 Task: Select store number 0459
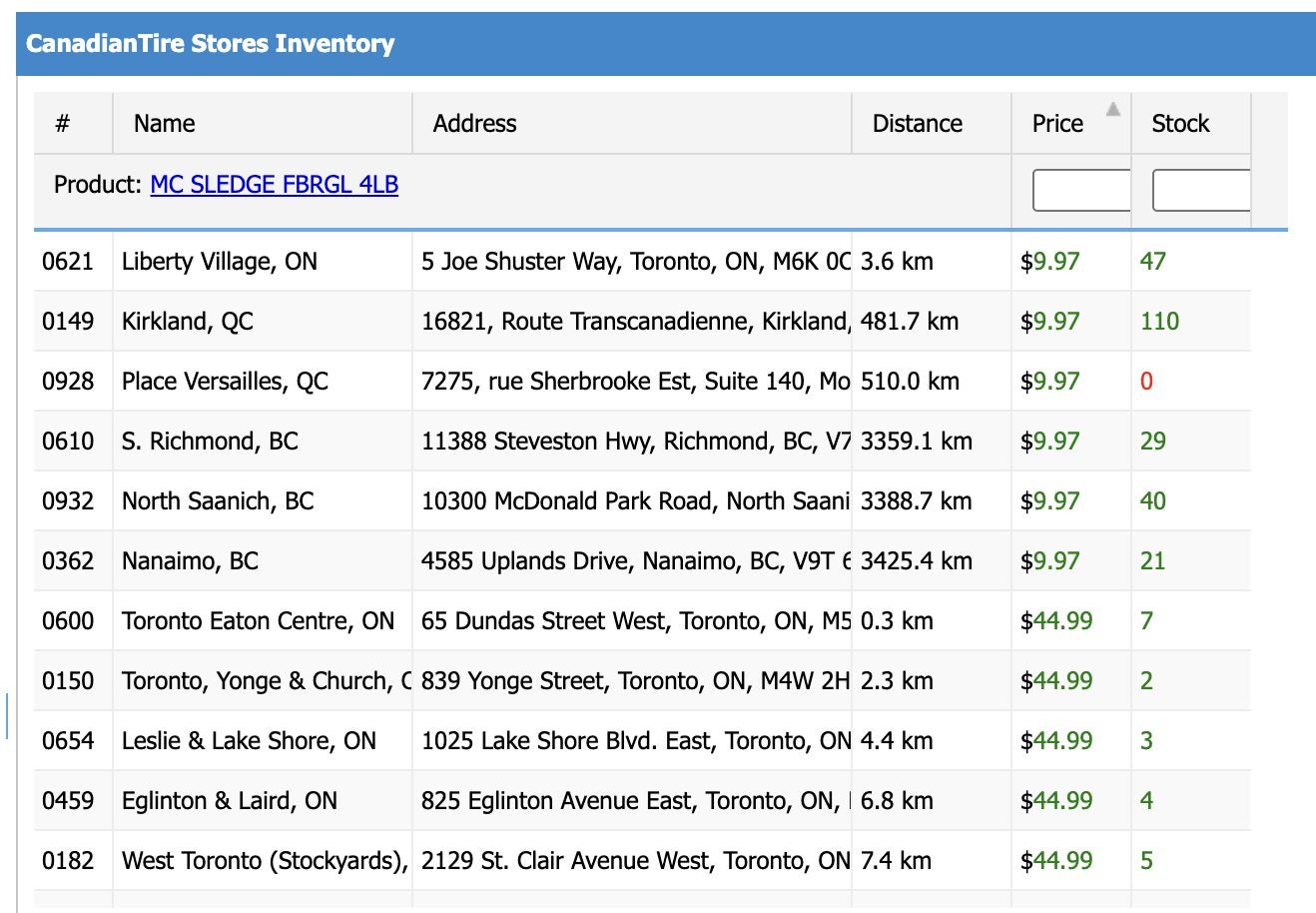[68, 801]
